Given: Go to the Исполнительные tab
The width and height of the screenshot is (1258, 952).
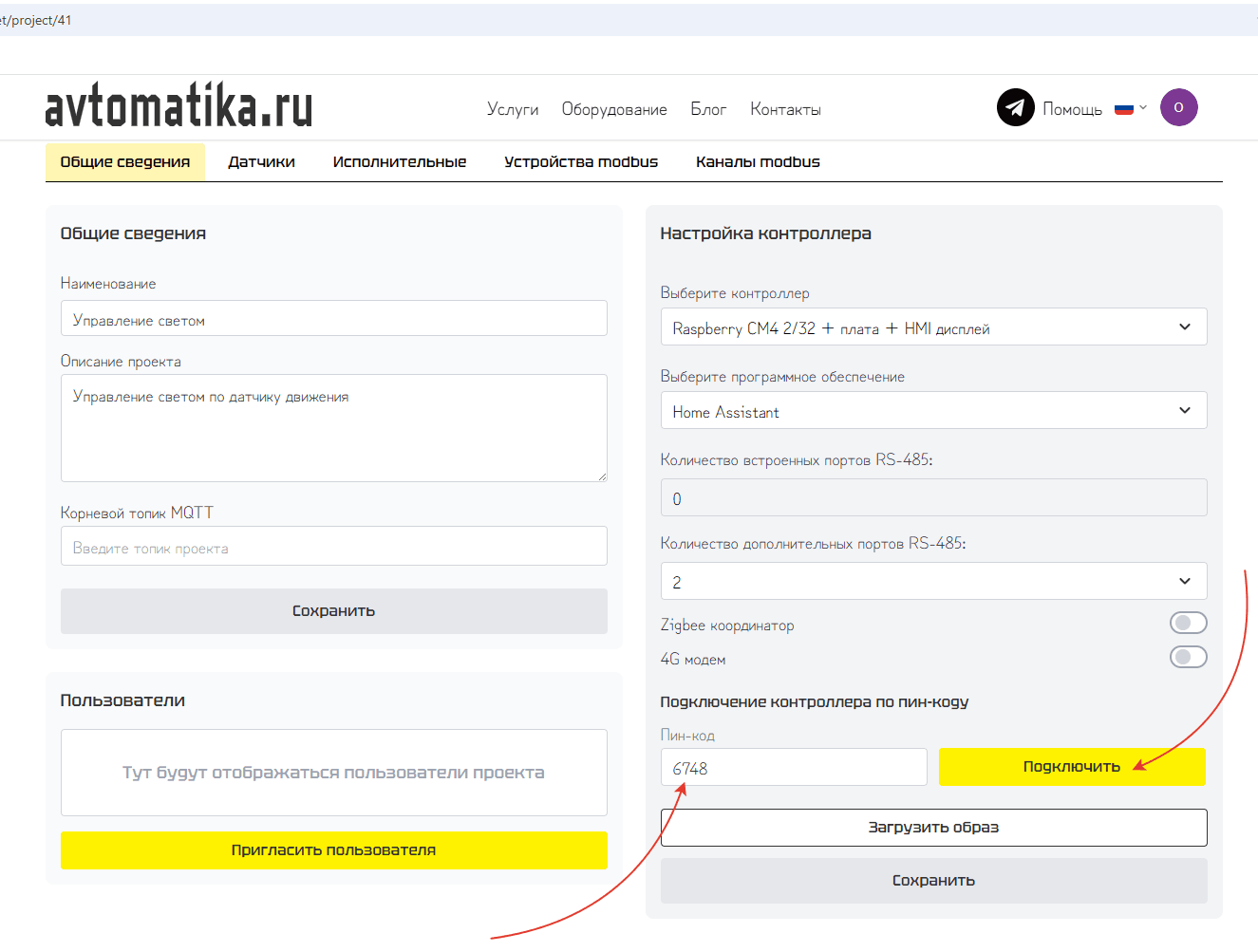Looking at the screenshot, I should point(399,162).
